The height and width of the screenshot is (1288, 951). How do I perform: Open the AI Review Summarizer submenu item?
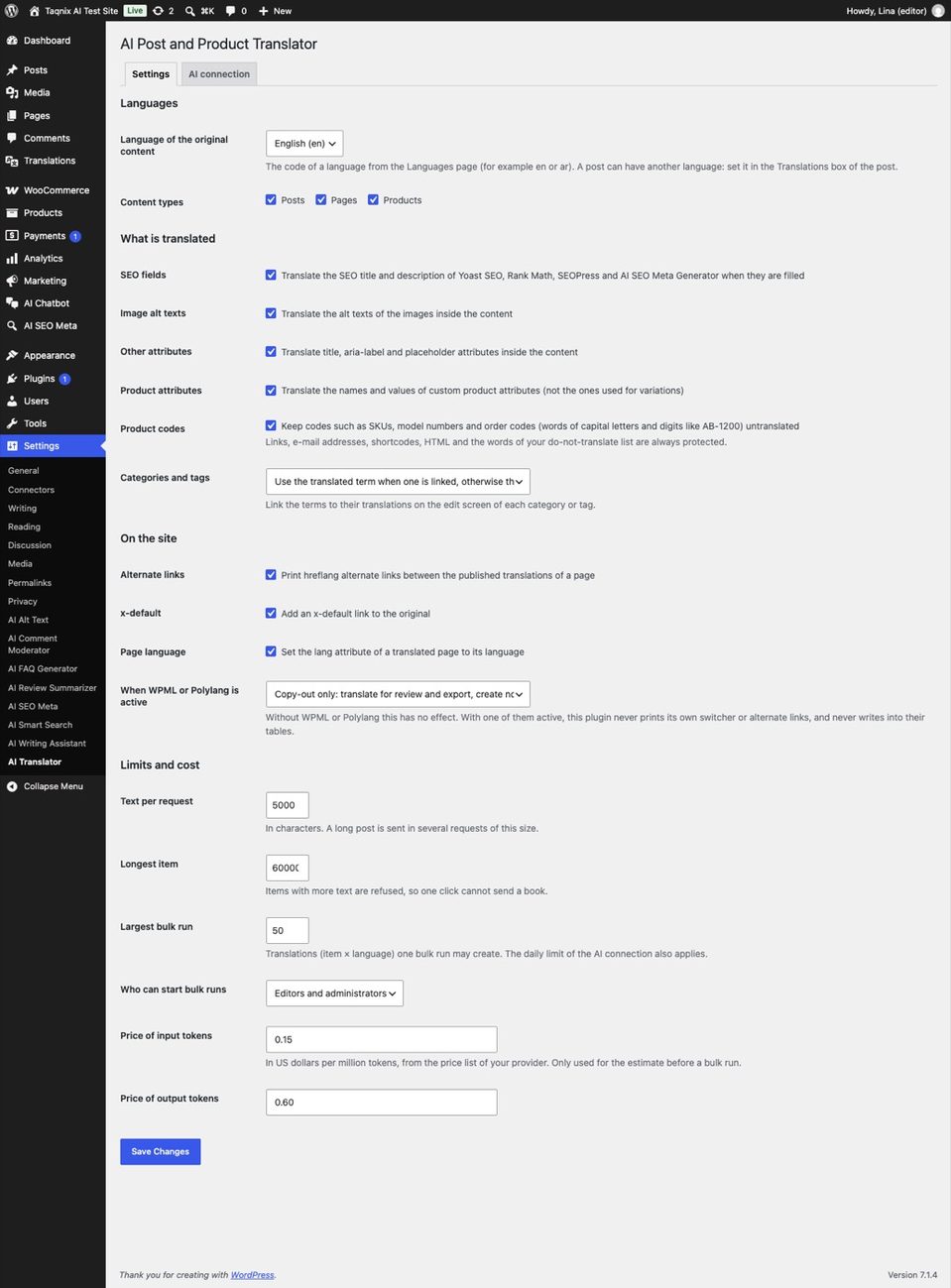tap(53, 688)
